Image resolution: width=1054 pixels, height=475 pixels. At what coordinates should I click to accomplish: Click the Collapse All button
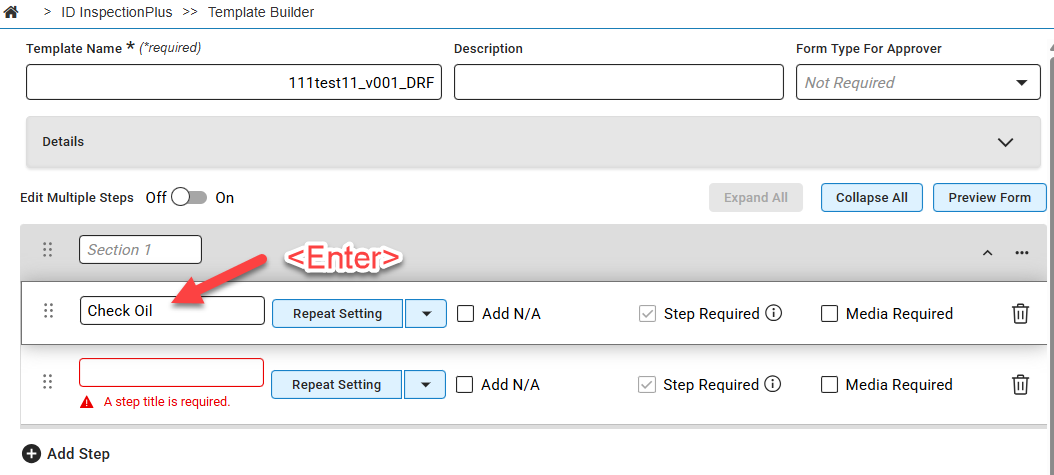pos(871,197)
